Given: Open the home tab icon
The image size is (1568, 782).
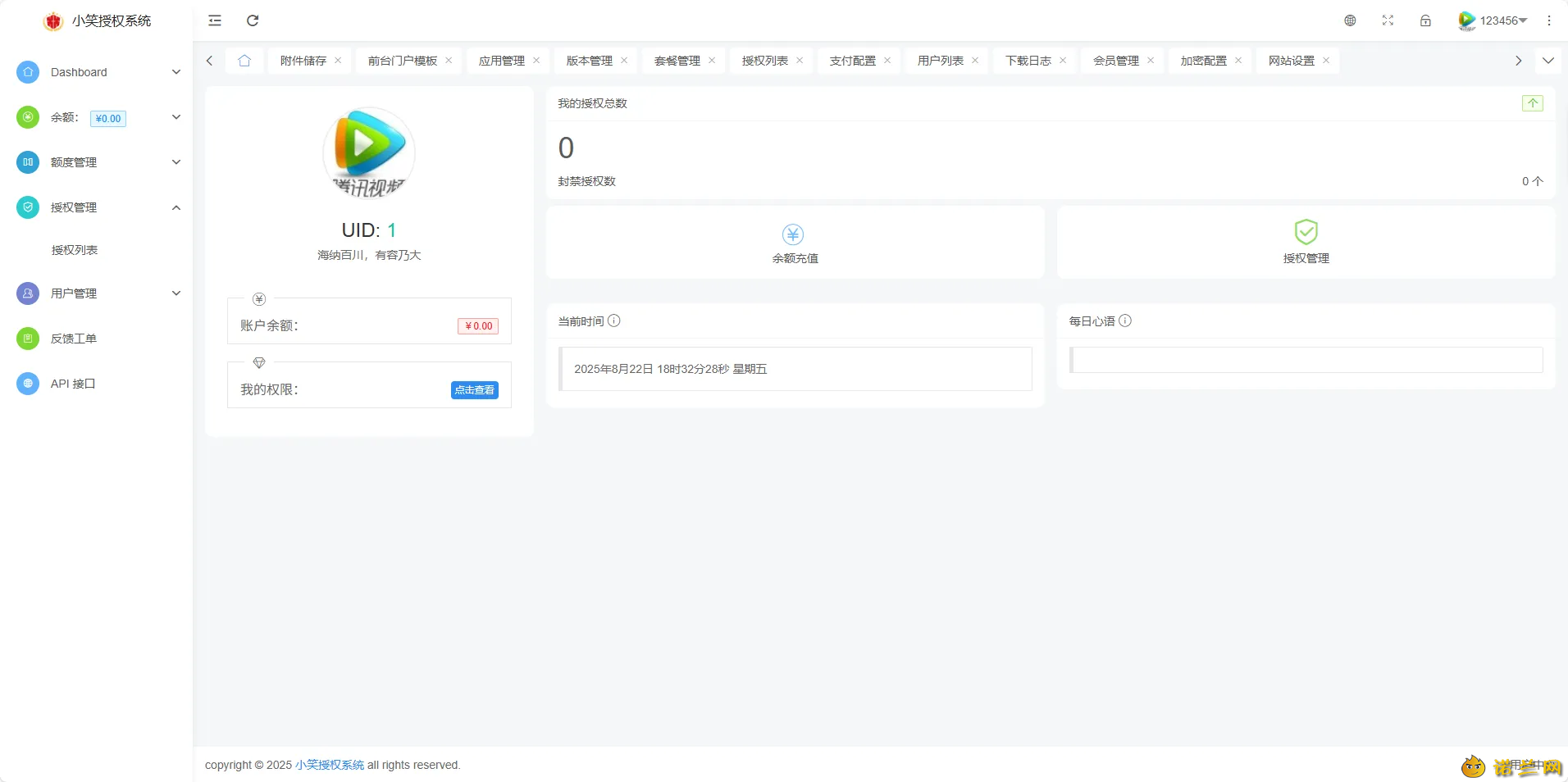Looking at the screenshot, I should coord(244,61).
